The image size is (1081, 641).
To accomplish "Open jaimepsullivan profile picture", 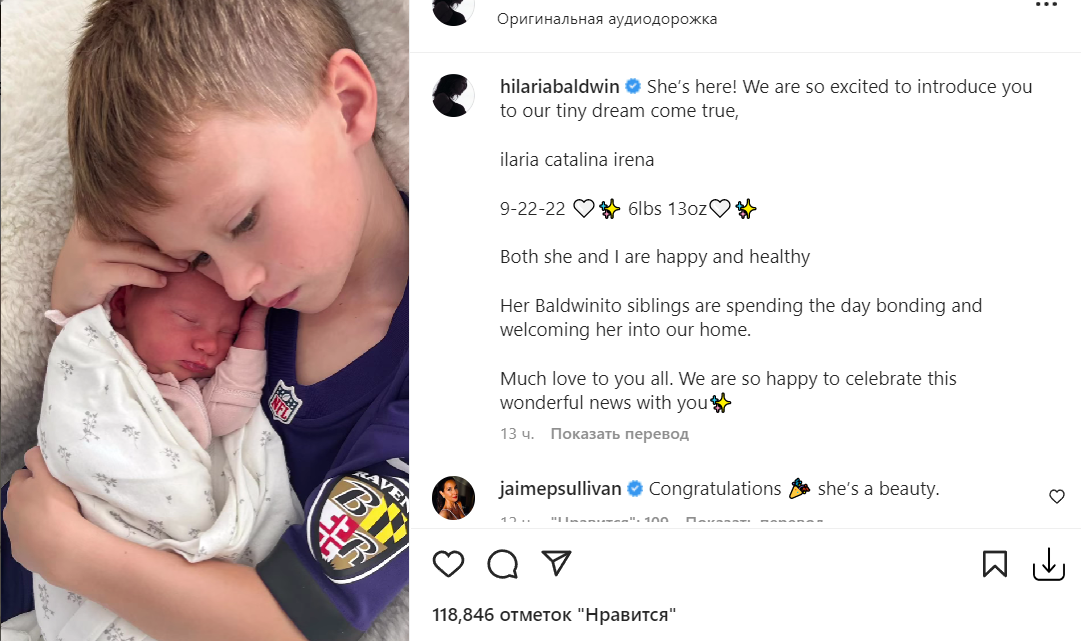I will pyautogui.click(x=454, y=498).
